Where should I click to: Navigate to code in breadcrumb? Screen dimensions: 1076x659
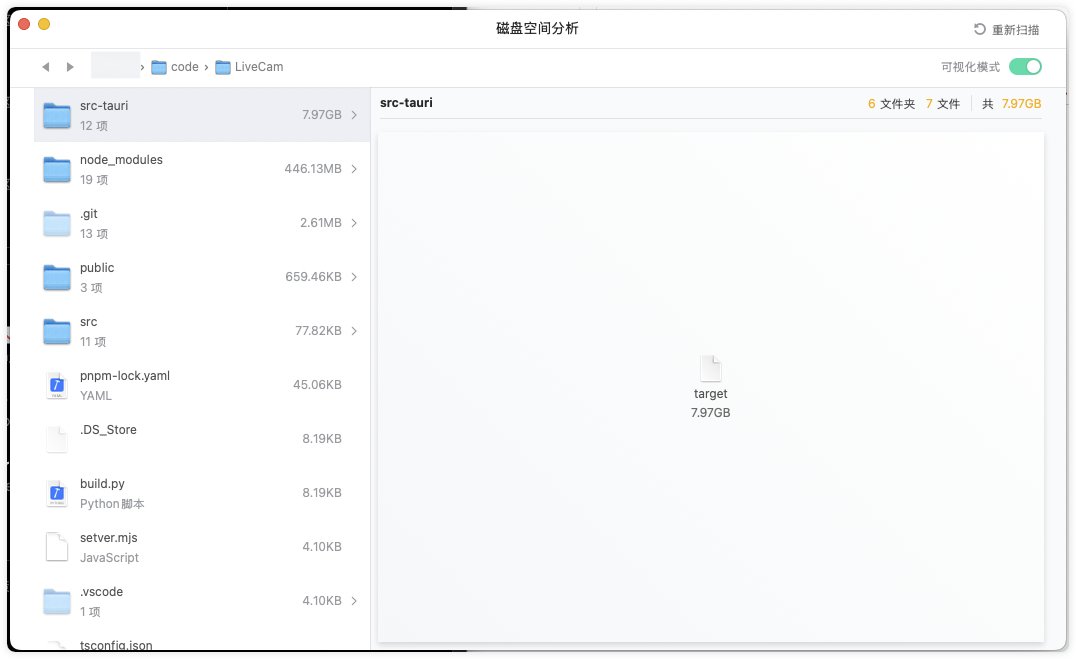click(x=185, y=67)
